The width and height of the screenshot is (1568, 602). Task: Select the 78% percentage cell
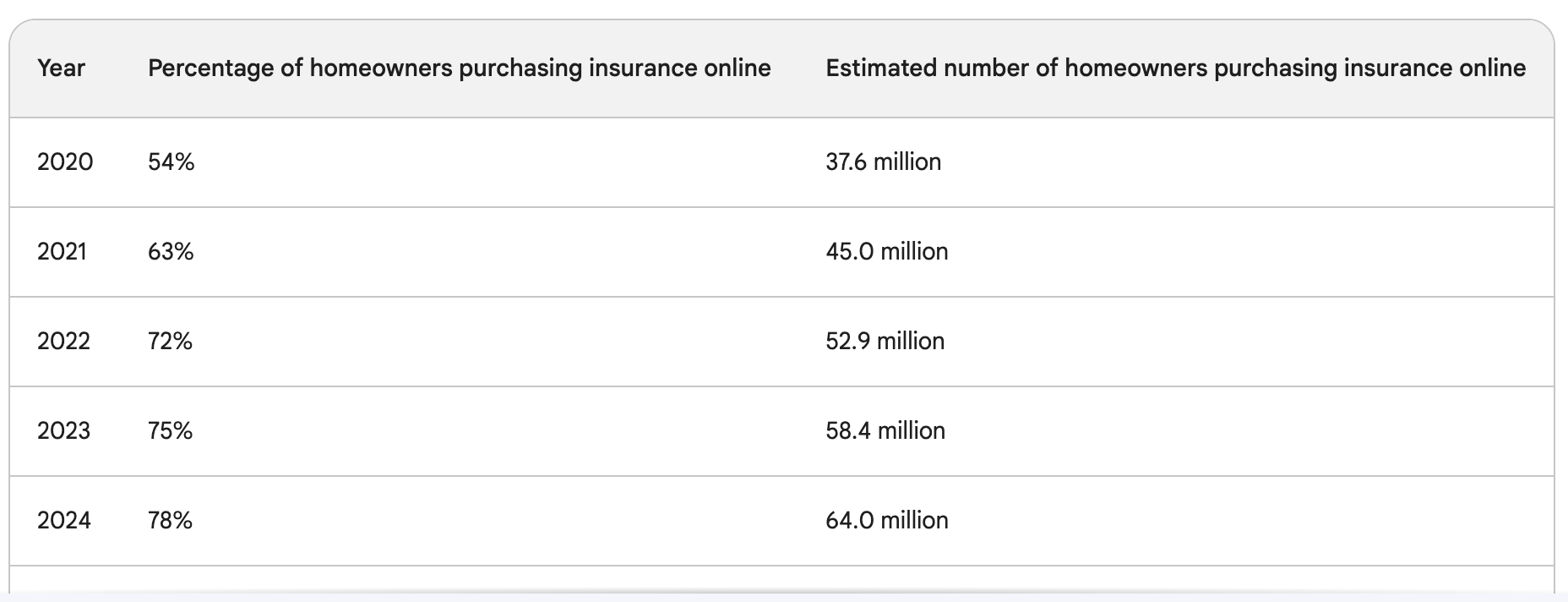point(170,521)
